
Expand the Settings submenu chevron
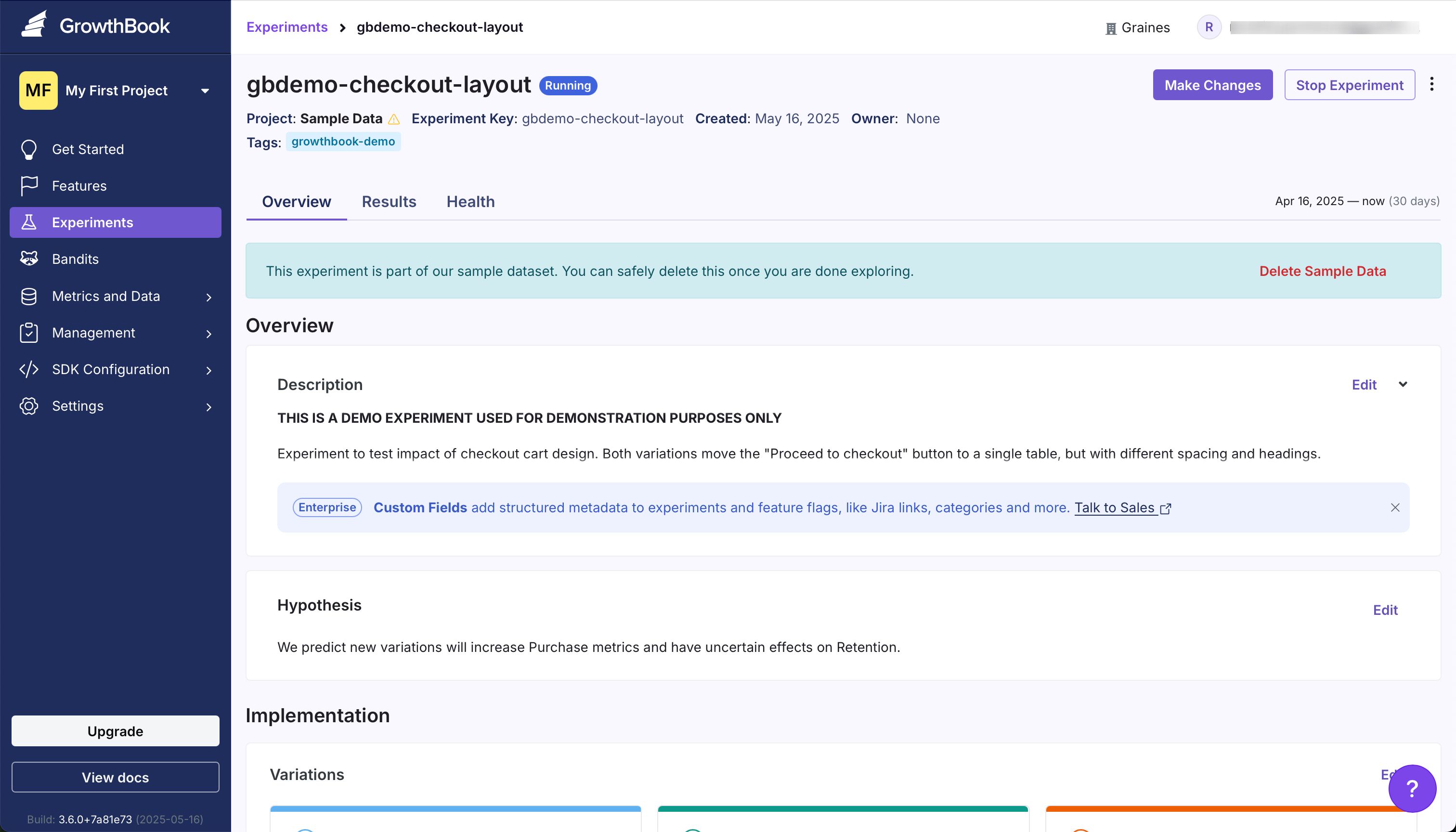(208, 407)
